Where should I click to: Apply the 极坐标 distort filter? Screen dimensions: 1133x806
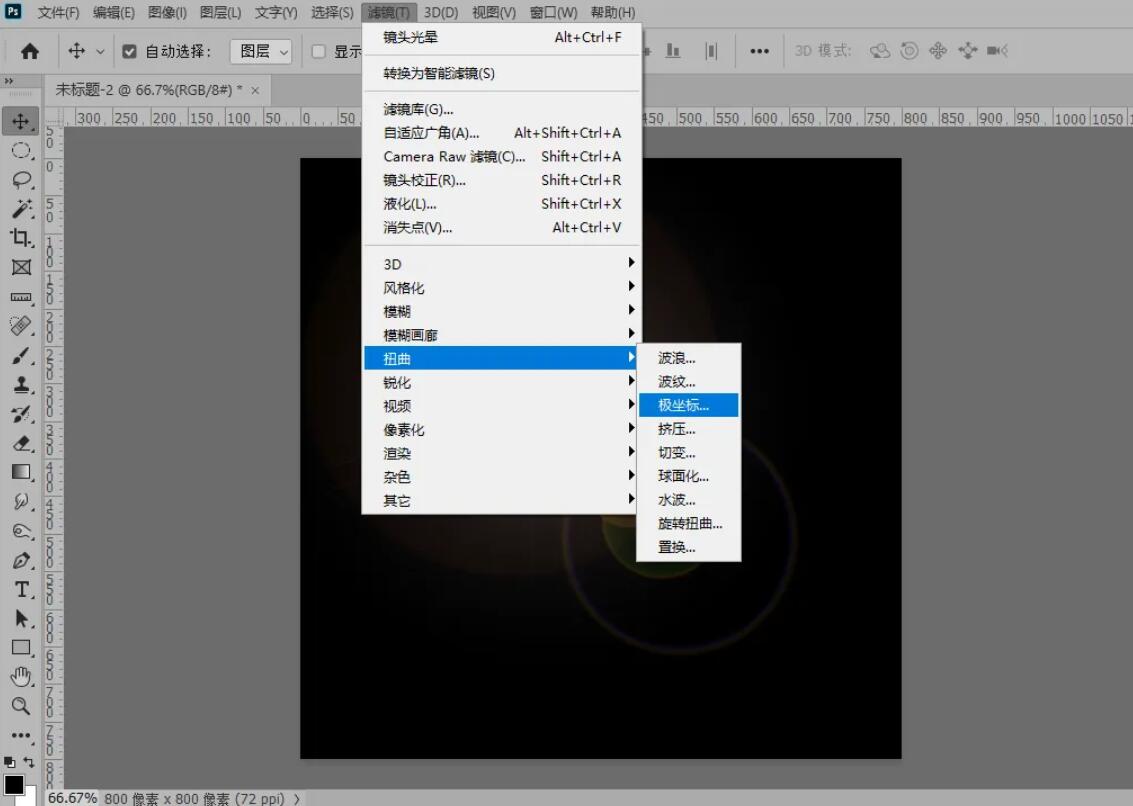686,404
